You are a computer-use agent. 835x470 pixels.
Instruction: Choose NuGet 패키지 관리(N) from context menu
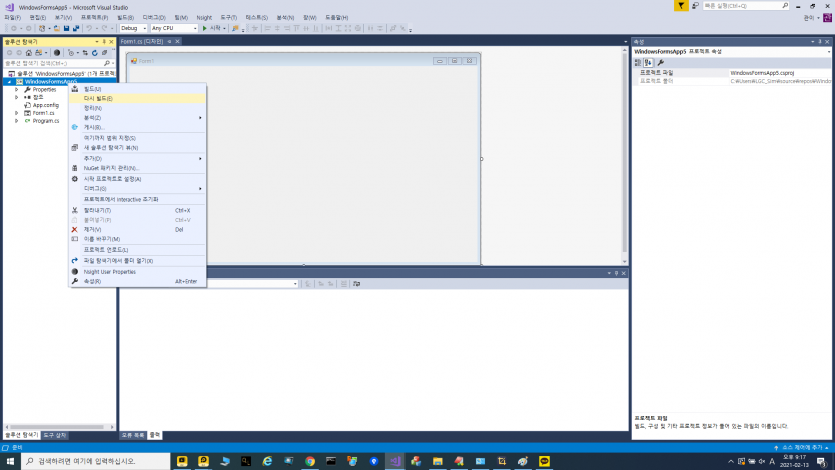click(137, 168)
